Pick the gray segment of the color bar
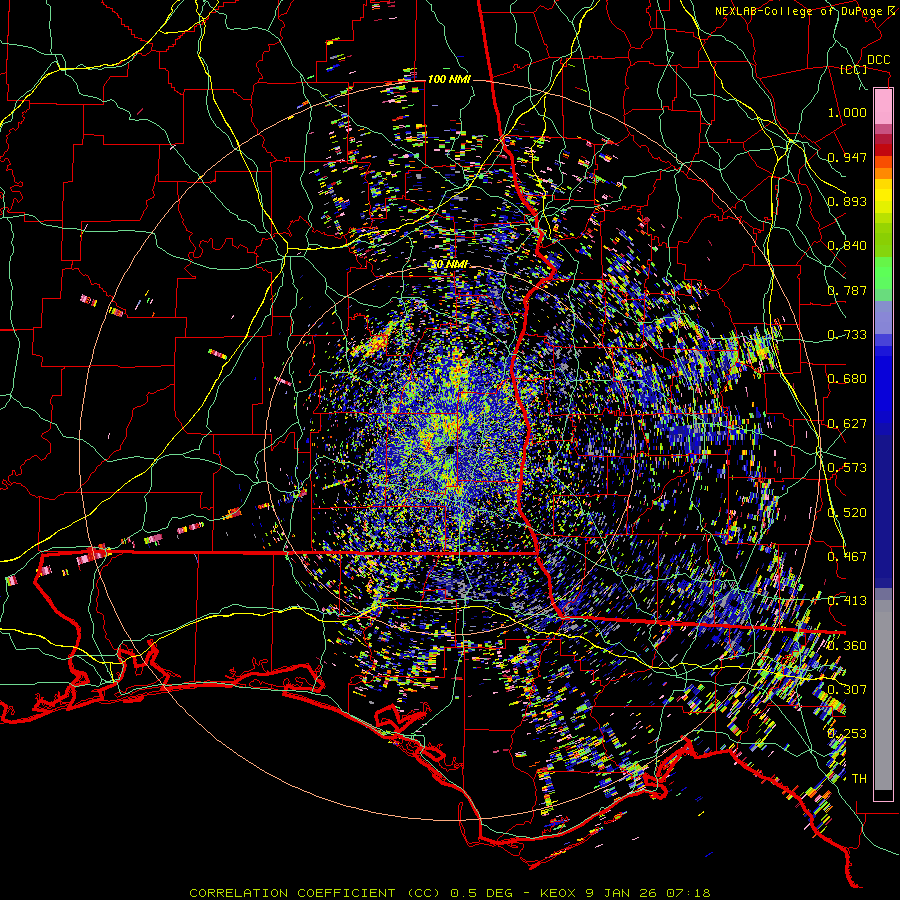 click(883, 695)
